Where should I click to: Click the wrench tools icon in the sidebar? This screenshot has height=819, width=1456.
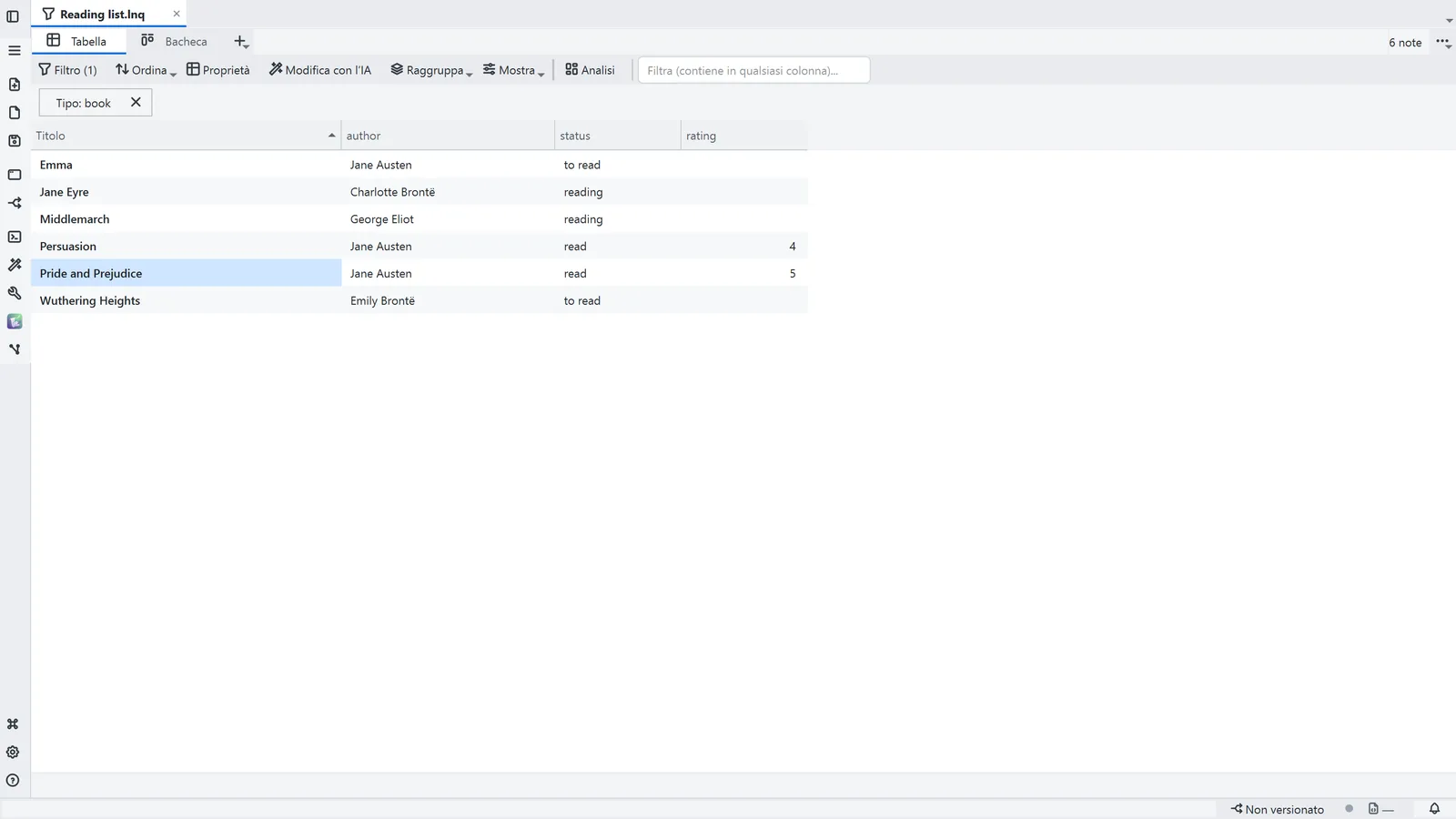tap(15, 293)
